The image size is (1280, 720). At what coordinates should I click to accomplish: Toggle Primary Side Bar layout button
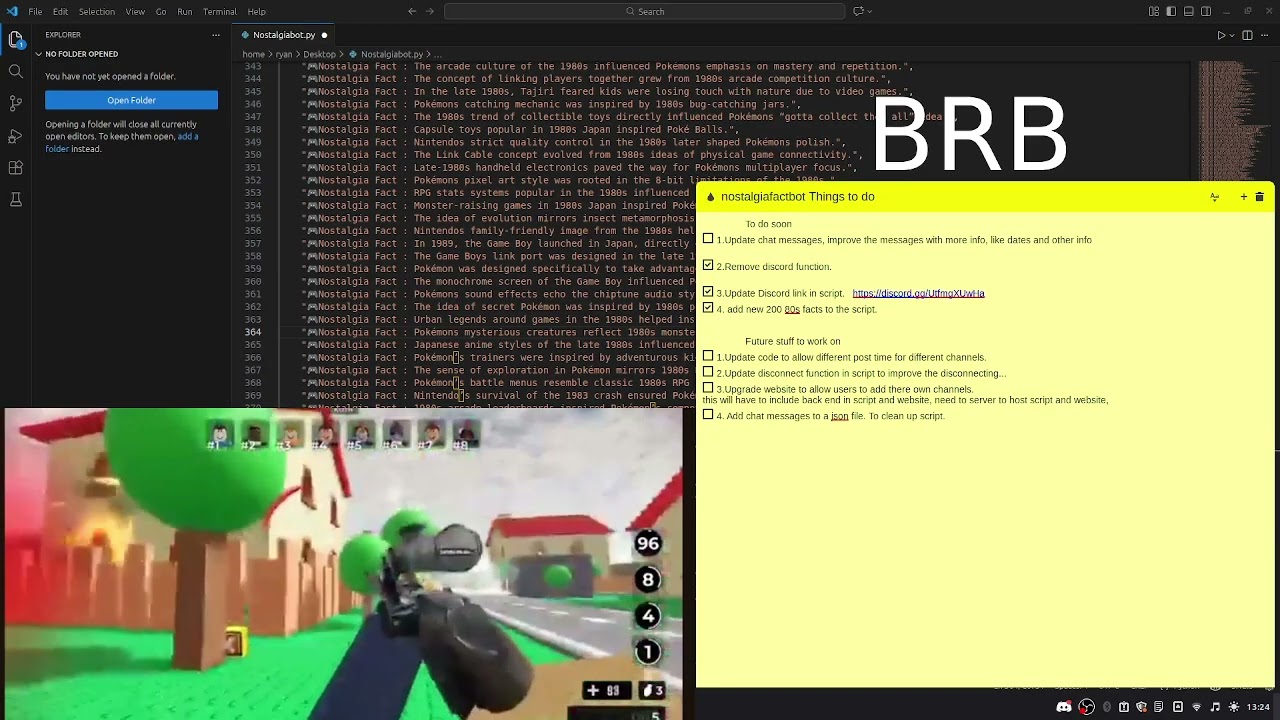click(1171, 11)
